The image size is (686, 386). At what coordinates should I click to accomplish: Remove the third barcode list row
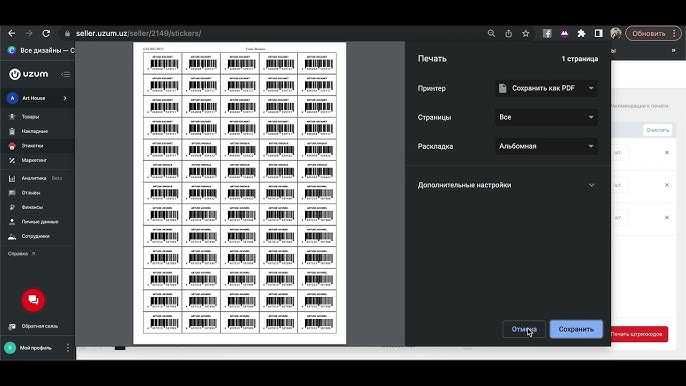pyautogui.click(x=667, y=218)
